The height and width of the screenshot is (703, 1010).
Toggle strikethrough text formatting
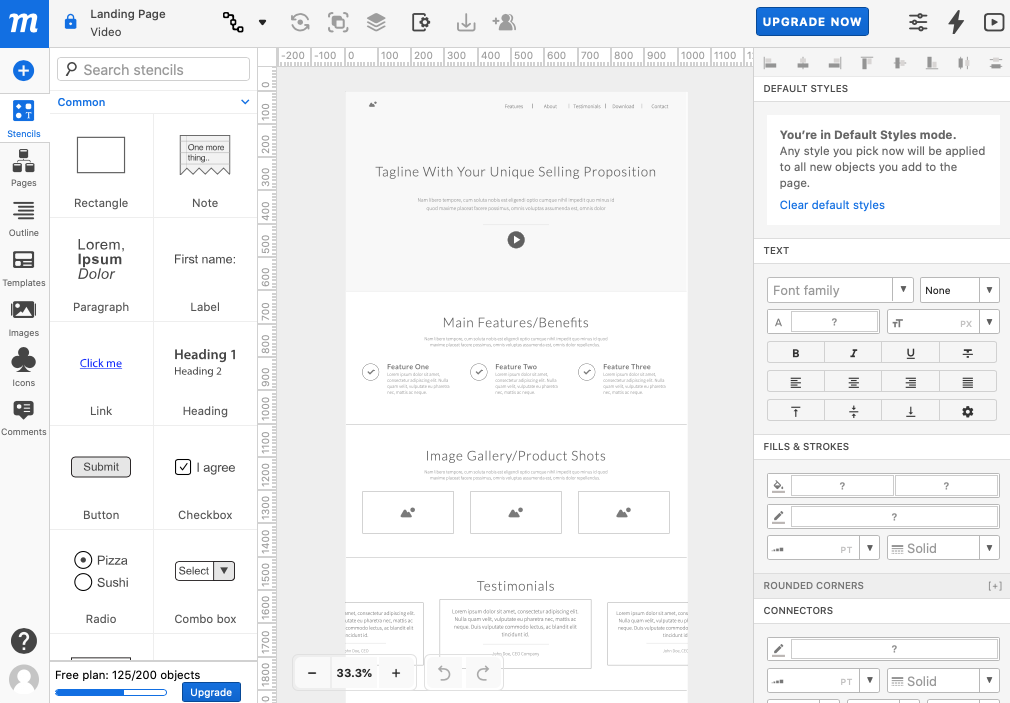967,353
